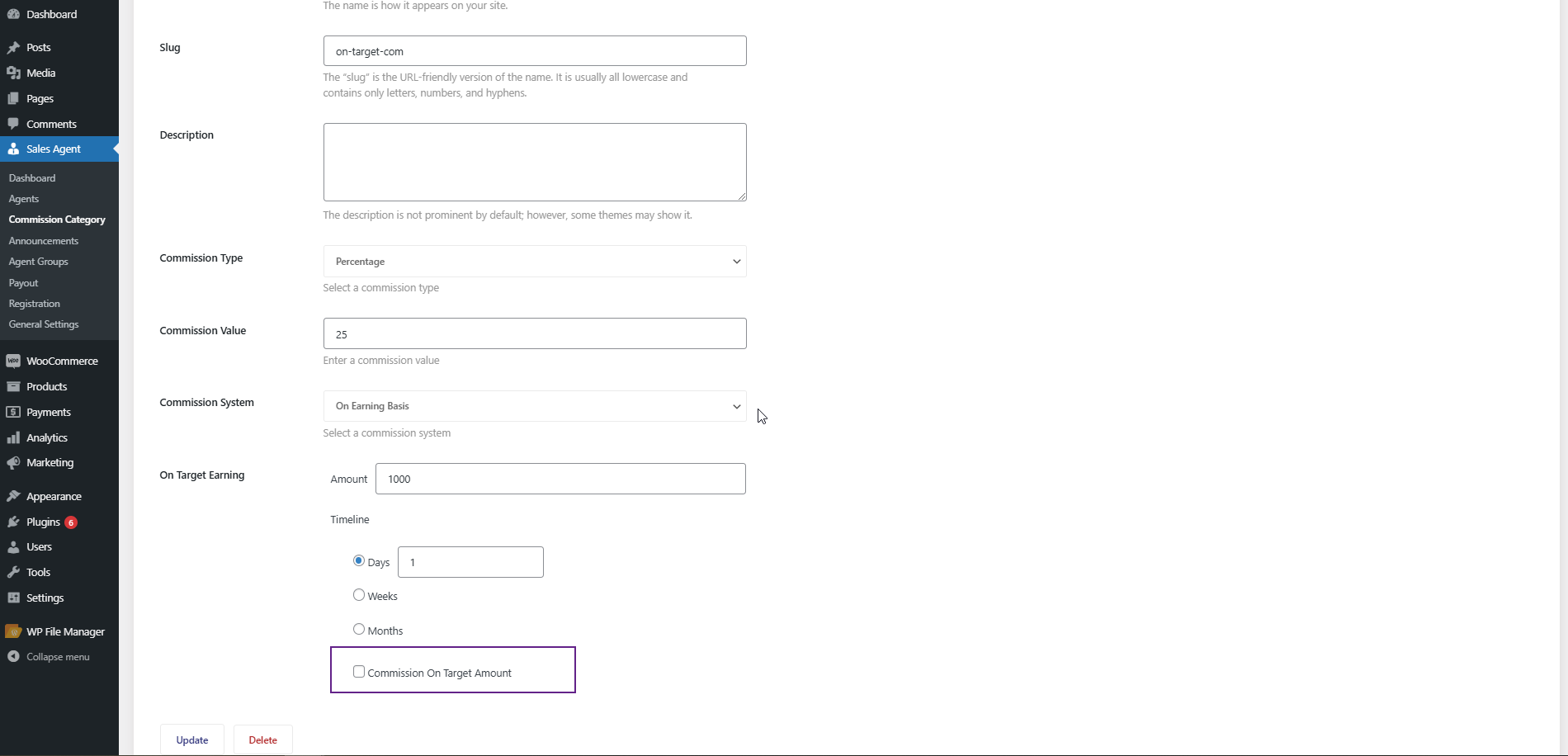Click the Collapse menu arrow icon
This screenshot has width=1568, height=756.
(13, 657)
